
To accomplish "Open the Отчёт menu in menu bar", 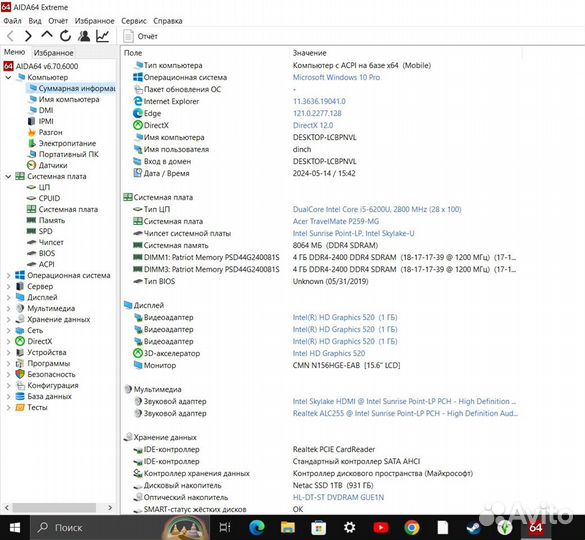I will (x=58, y=21).
